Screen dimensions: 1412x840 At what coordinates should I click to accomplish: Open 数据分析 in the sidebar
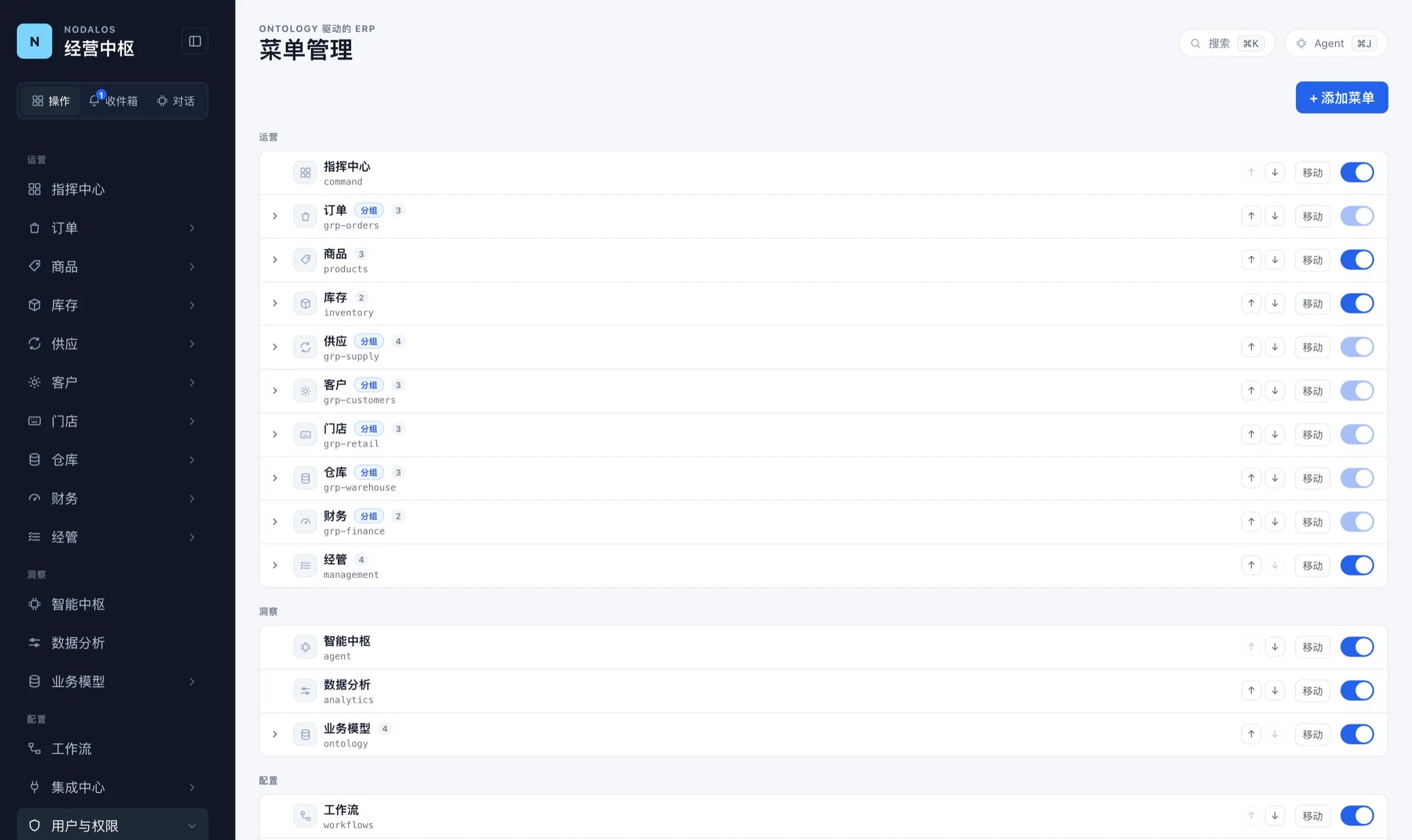click(112, 642)
